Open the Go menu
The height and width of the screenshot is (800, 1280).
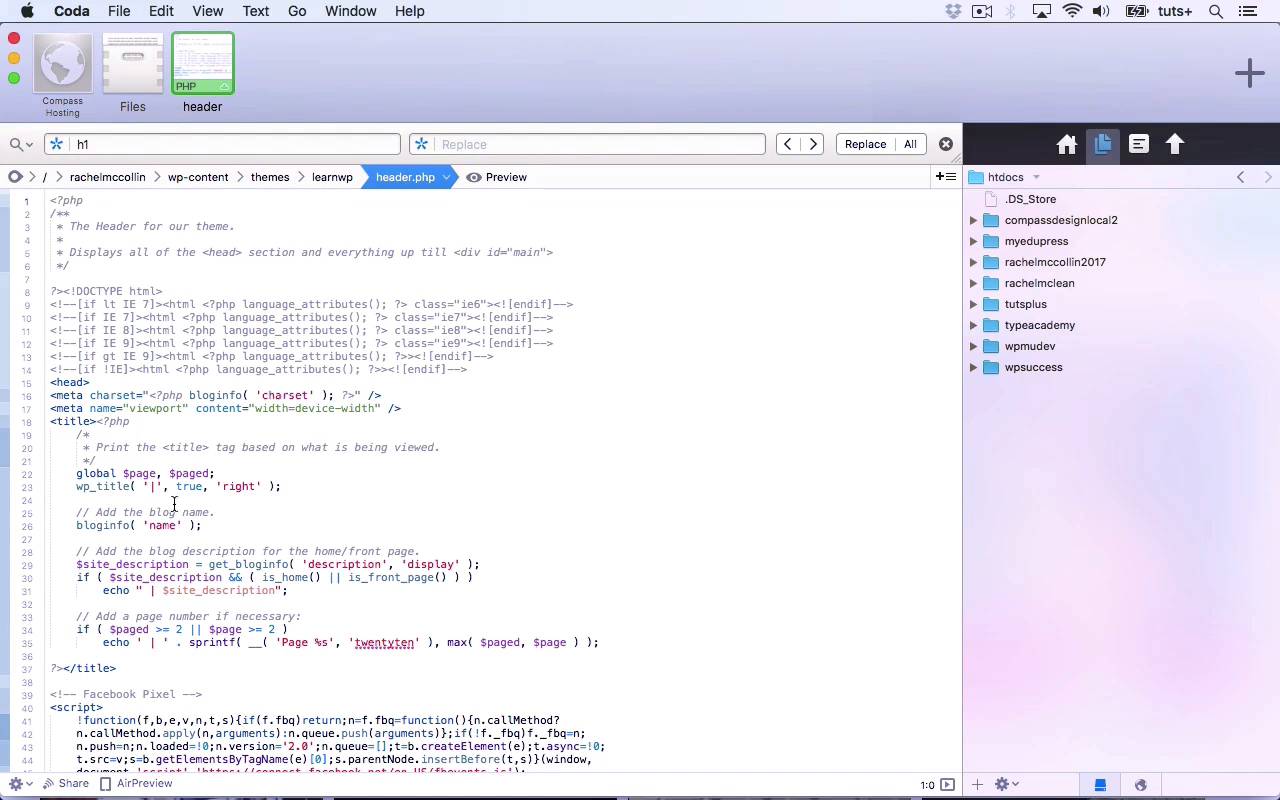(297, 11)
